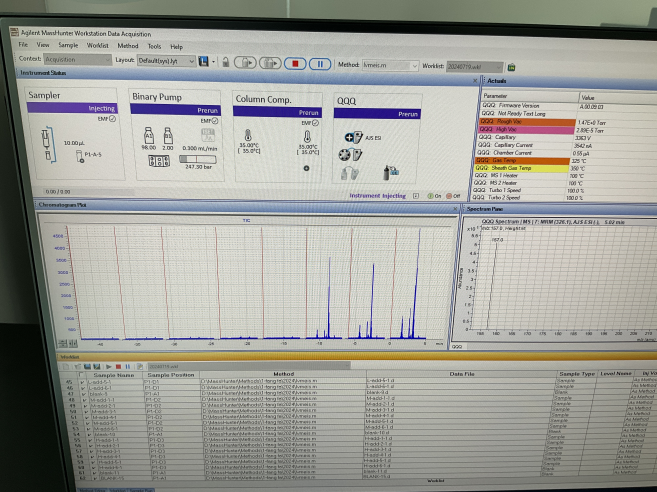The width and height of the screenshot is (657, 492).
Task: Pause the run with blue pause button
Action: tap(320, 64)
